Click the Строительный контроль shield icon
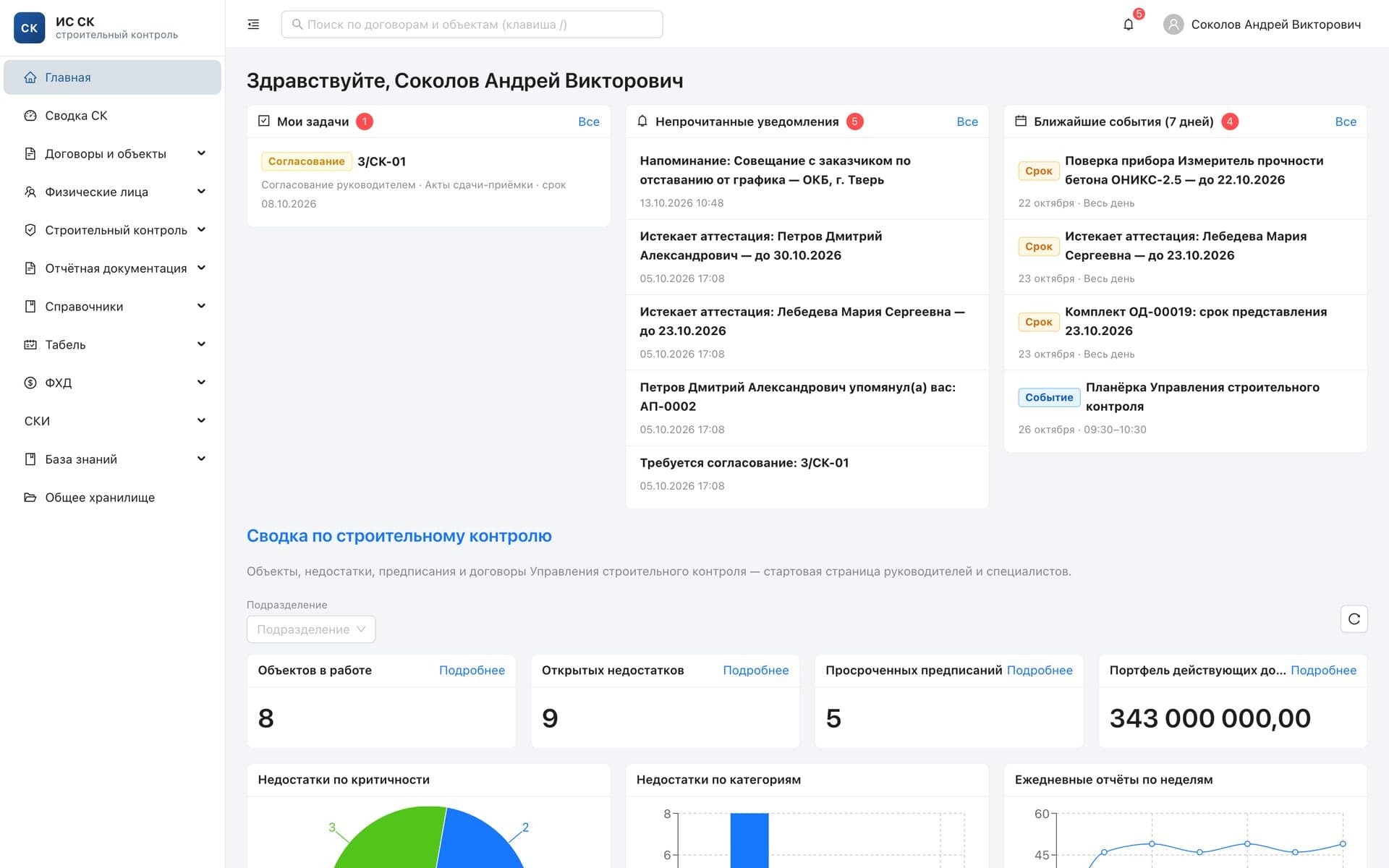 pos(30,230)
